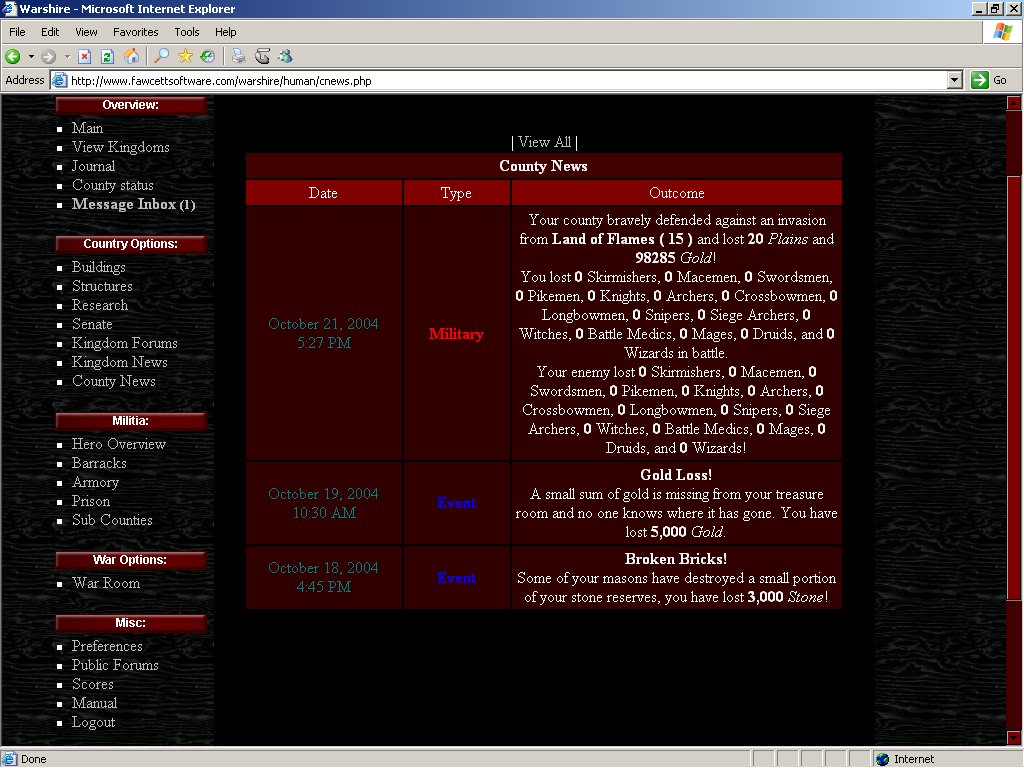Screen dimensions: 1024x768
Task: Launch the Messenger toolbar icon
Action: click(285, 56)
